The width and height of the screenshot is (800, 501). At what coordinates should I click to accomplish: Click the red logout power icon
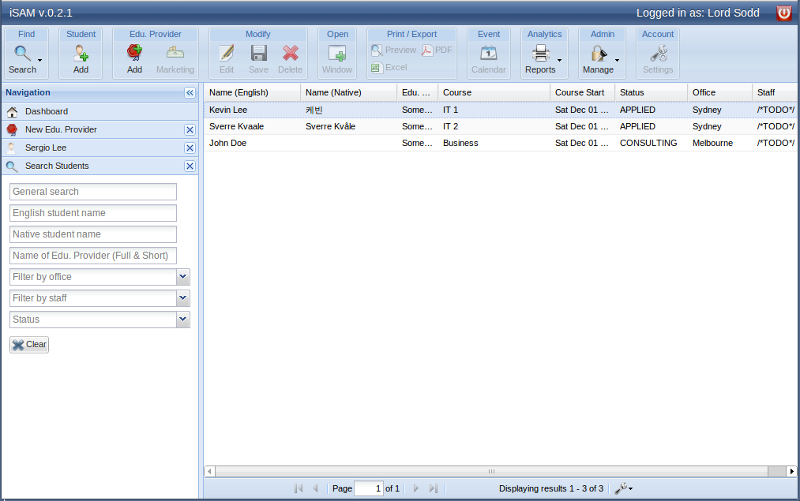tap(784, 13)
